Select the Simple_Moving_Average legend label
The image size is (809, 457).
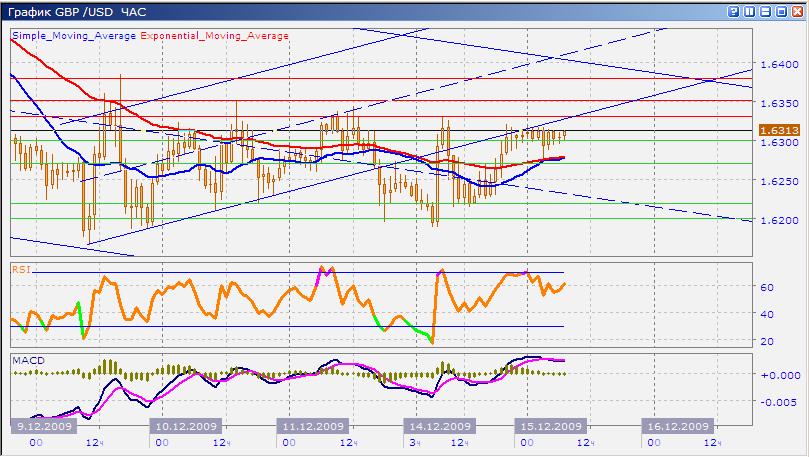pyautogui.click(x=74, y=35)
